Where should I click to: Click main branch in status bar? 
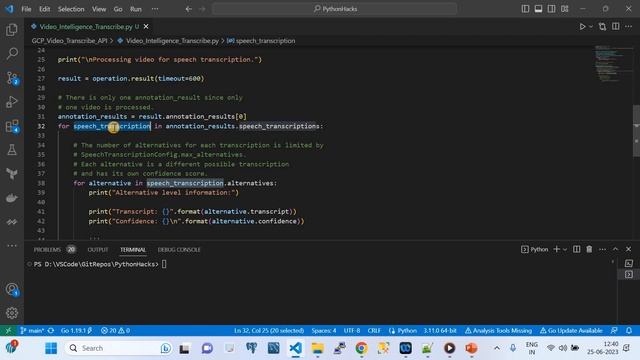point(32,331)
